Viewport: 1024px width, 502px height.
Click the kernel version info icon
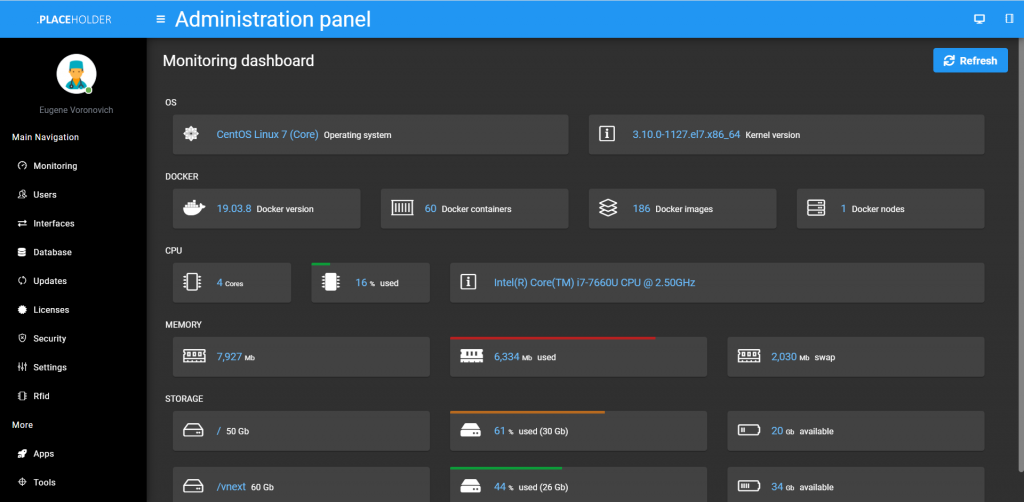[607, 134]
